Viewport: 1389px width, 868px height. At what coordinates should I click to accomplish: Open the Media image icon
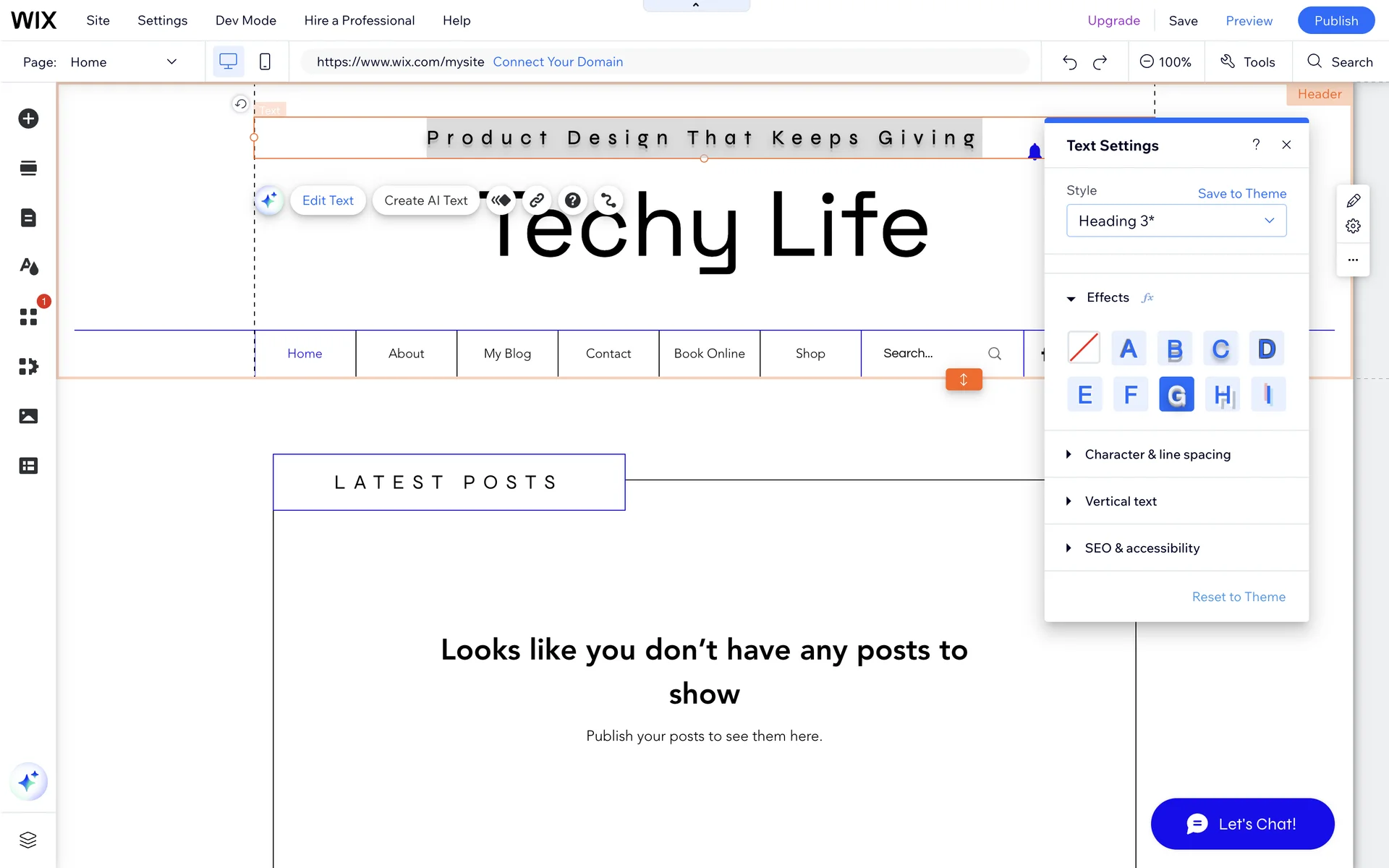pyautogui.click(x=28, y=416)
